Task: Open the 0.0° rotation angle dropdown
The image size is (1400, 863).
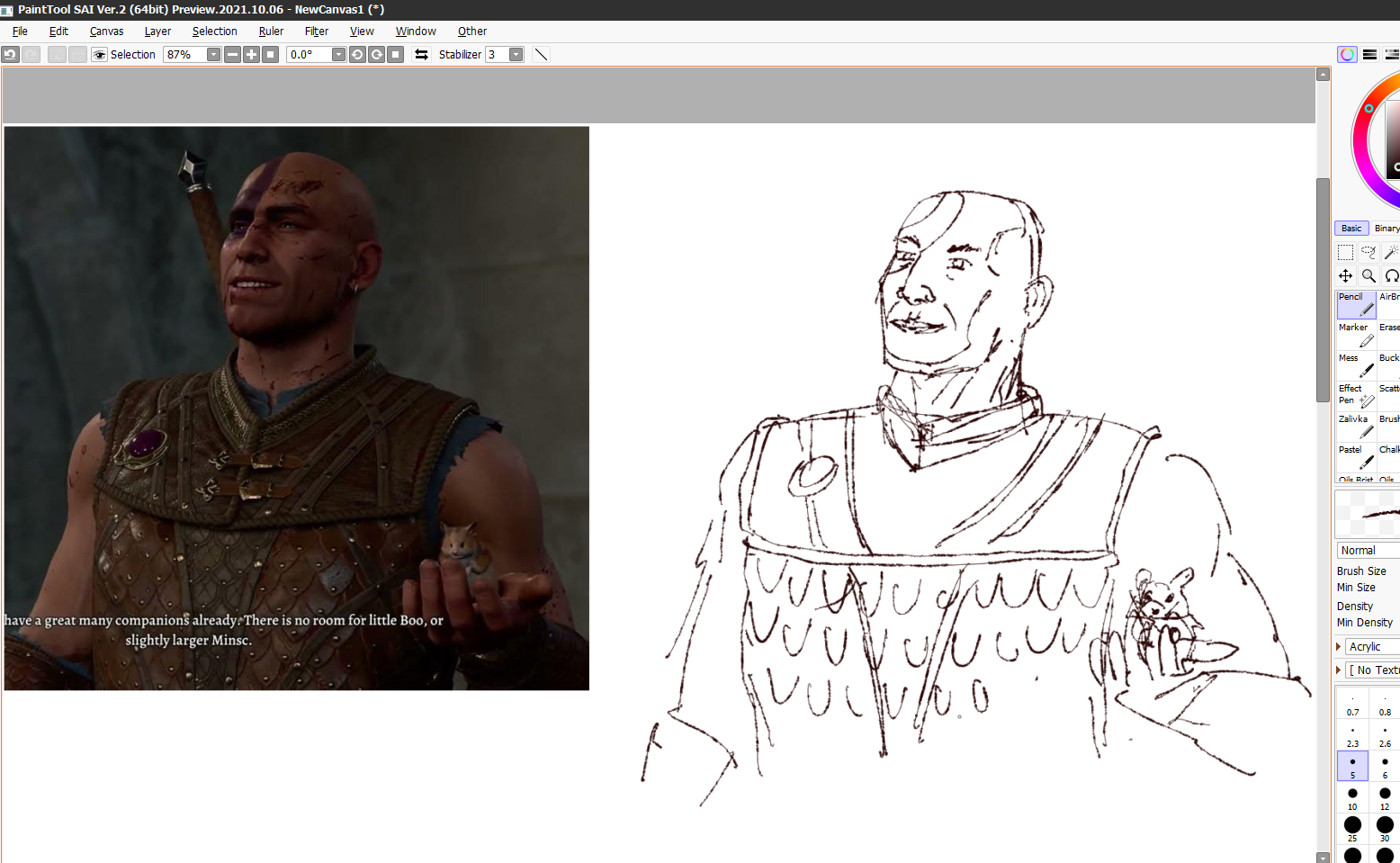Action: 338,55
